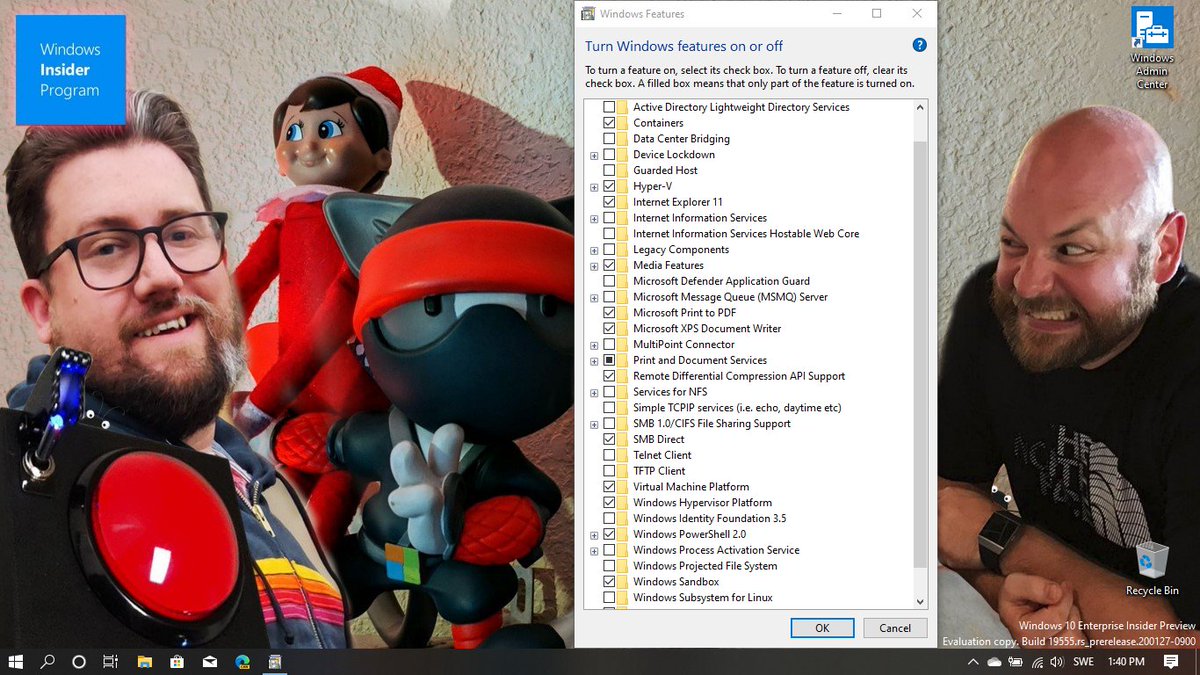Screen dimensions: 1200x675
Task: Expand Windows Process Activation Service node
Action: coord(594,551)
